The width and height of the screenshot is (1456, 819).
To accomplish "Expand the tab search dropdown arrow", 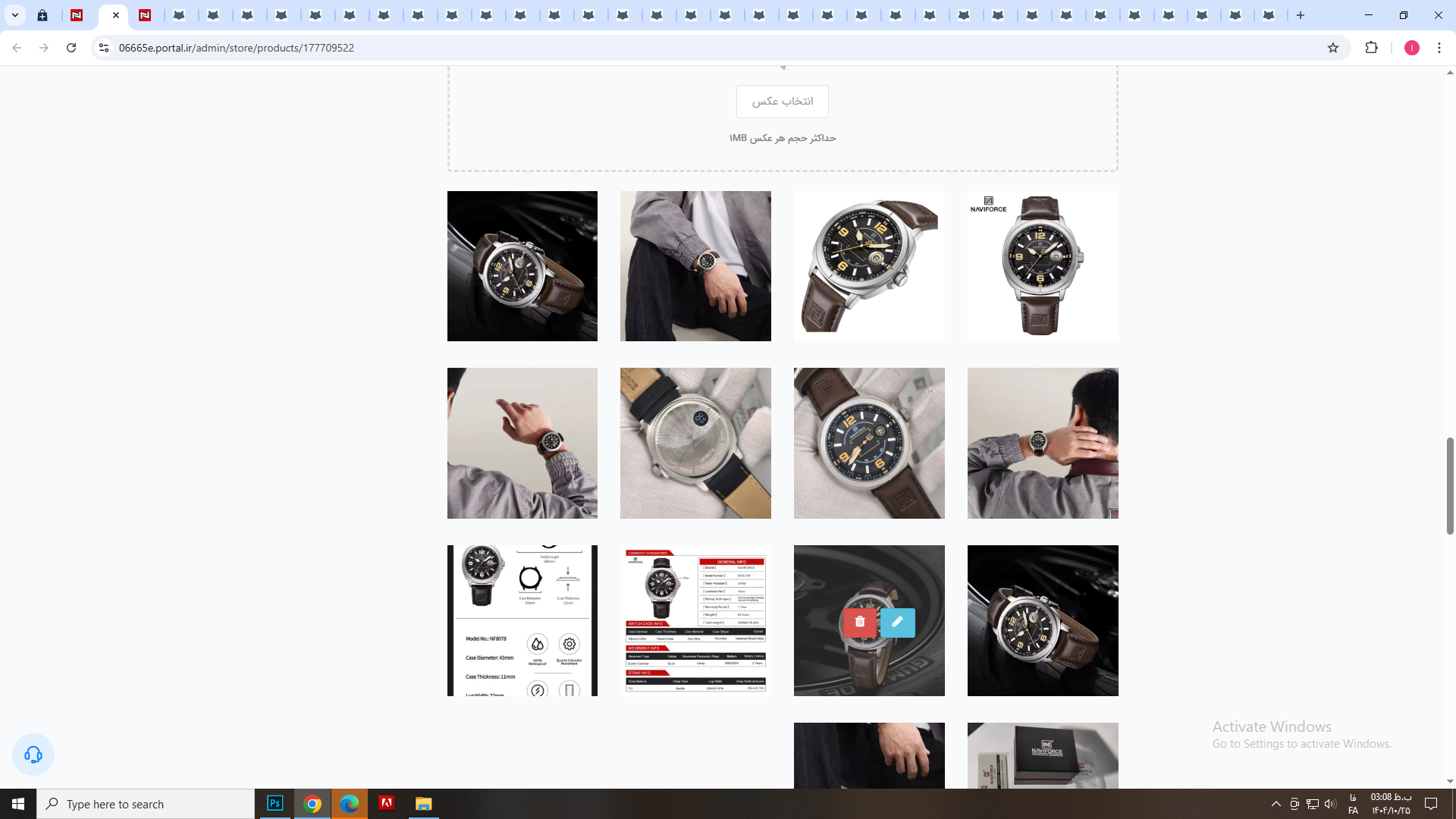I will [x=14, y=15].
